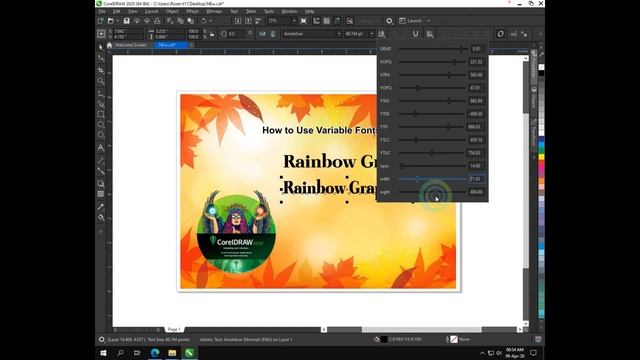Click the Undo arrow icon
640x360 pixels.
click(x=203, y=21)
